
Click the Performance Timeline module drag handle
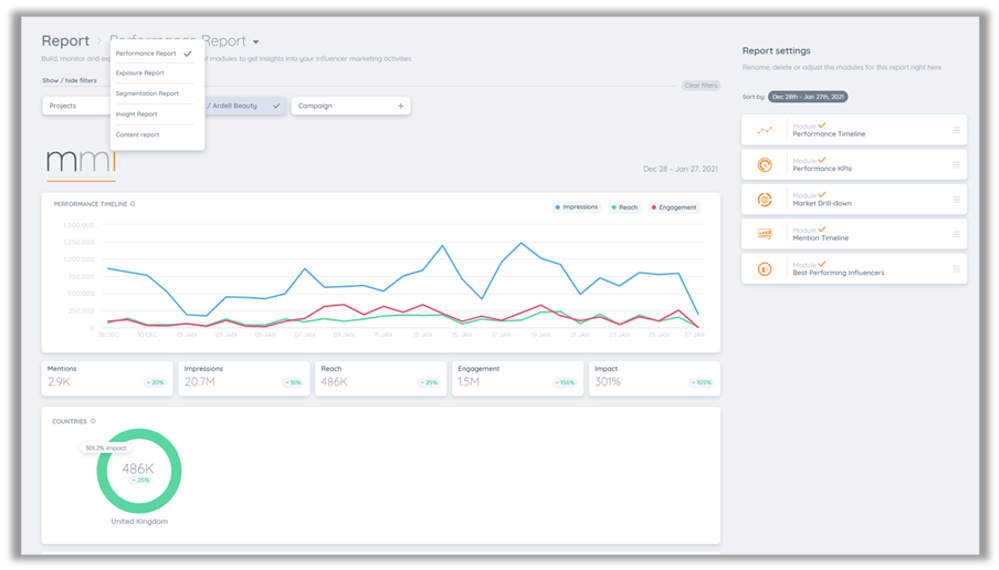956,130
